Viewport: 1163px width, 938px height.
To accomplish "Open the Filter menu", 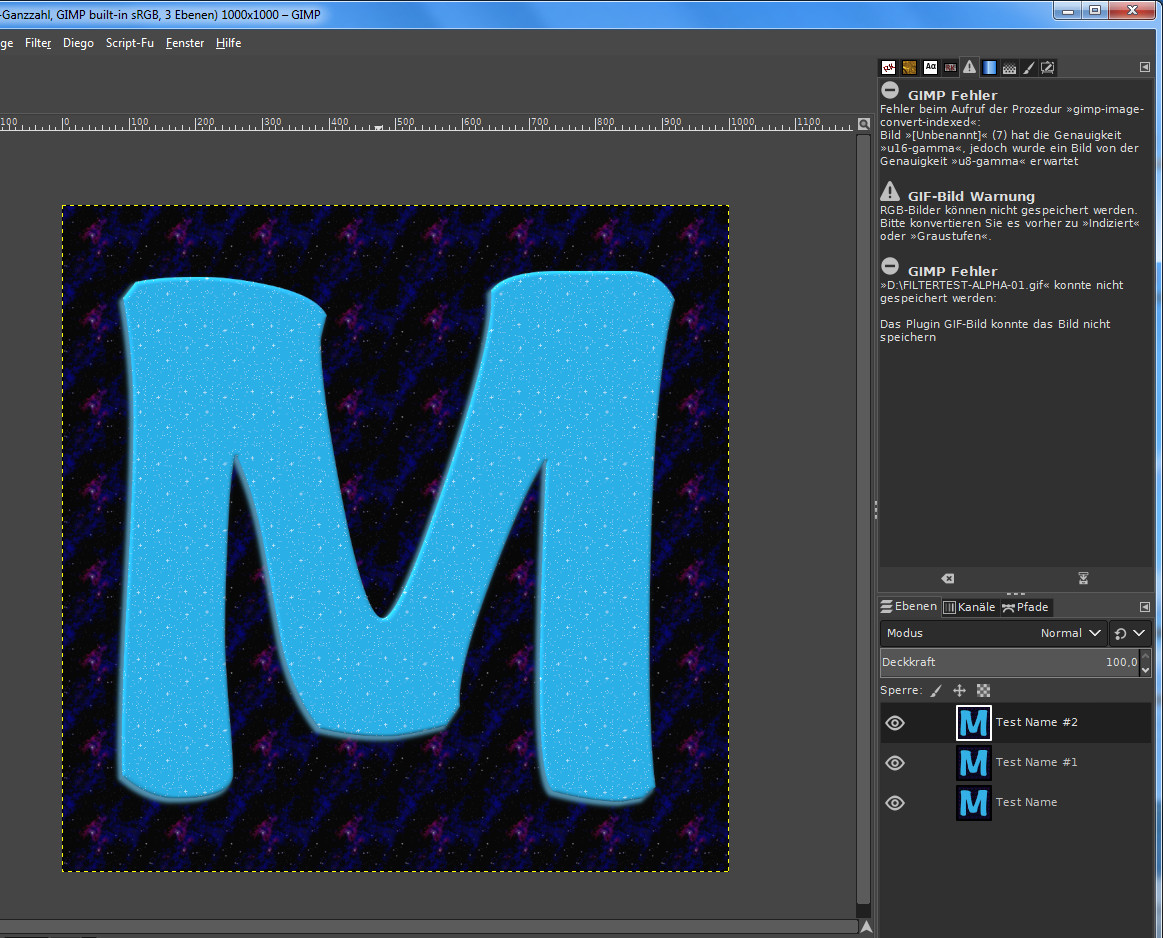I will pyautogui.click(x=38, y=43).
